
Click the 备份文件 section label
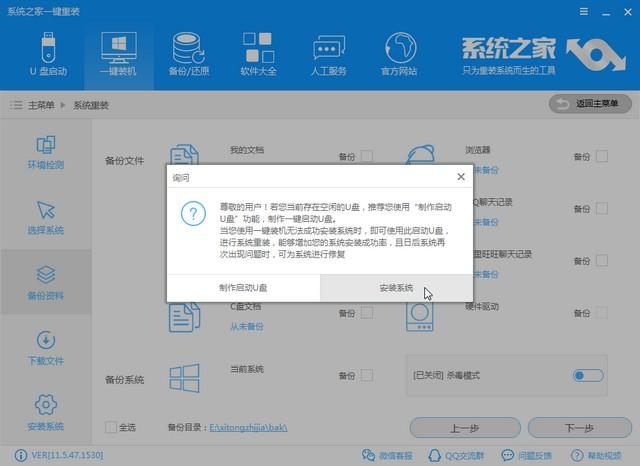(x=124, y=161)
